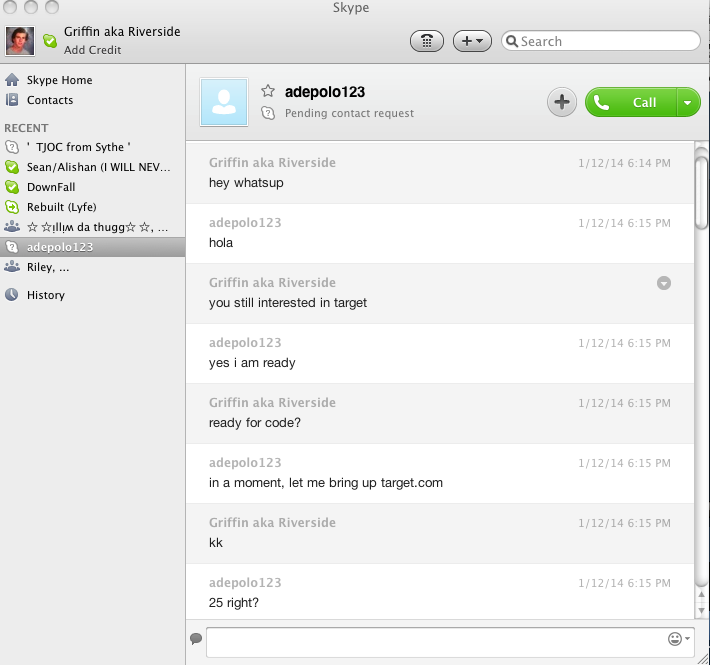Select adepolo123 in the recent list

coord(93,247)
